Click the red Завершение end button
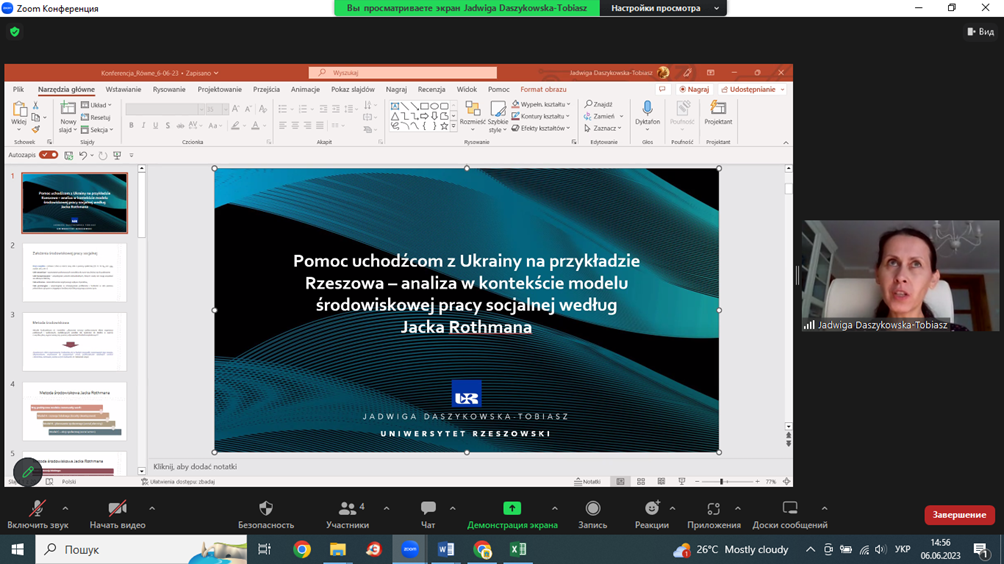 coord(959,515)
